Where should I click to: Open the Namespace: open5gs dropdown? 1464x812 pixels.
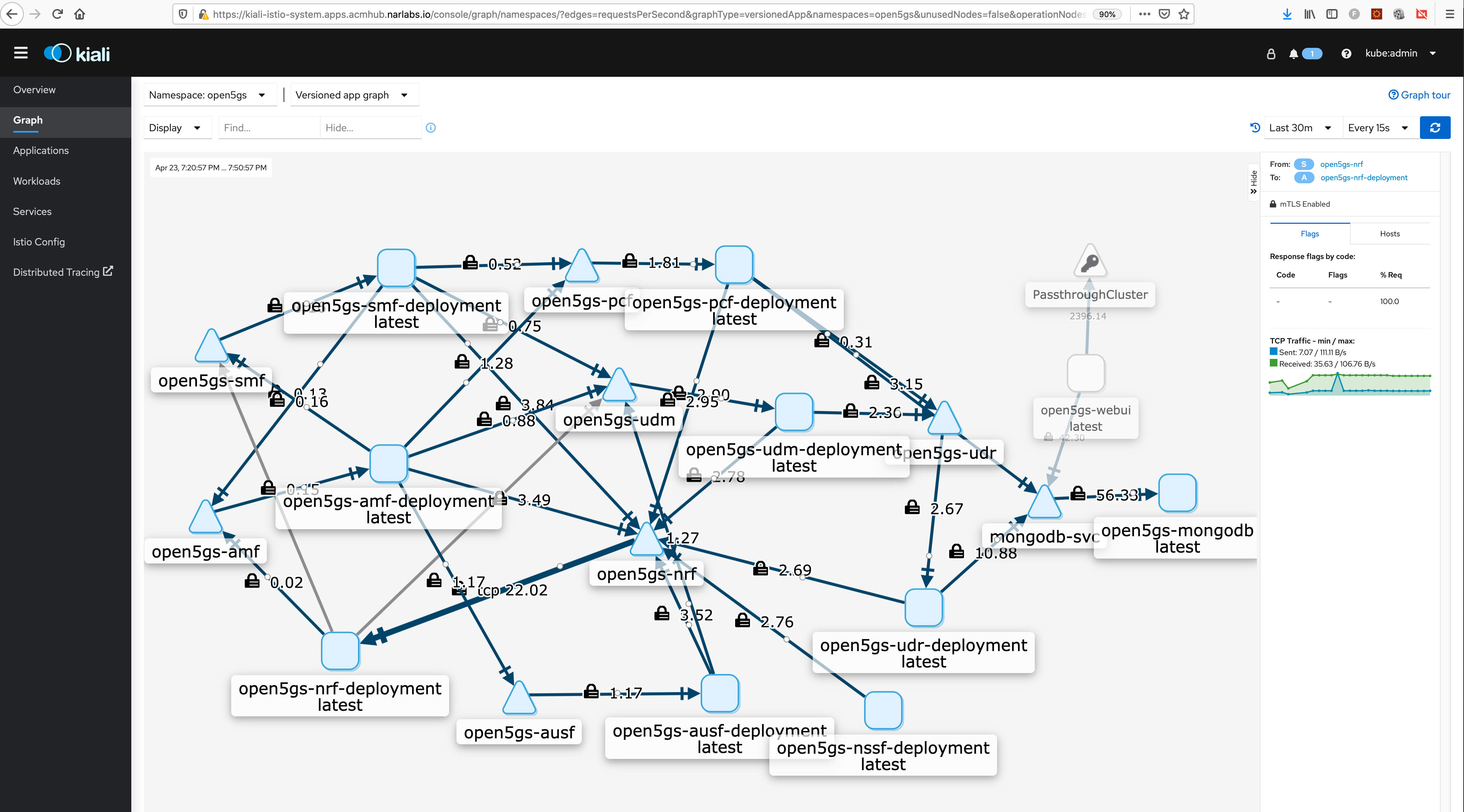click(x=207, y=95)
